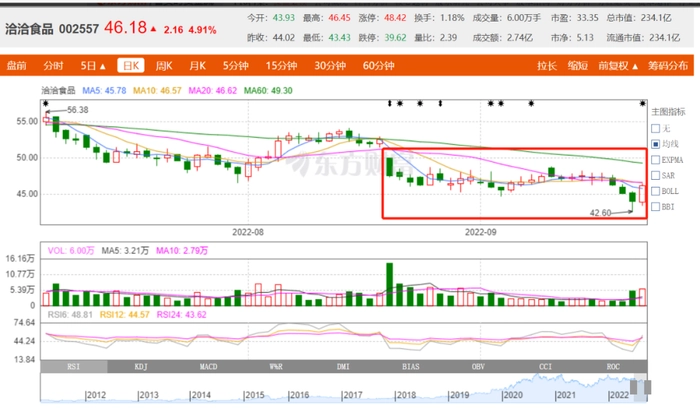Click the first event star marker above the chart
Viewport: 700px width, 412px height.
tap(46, 101)
